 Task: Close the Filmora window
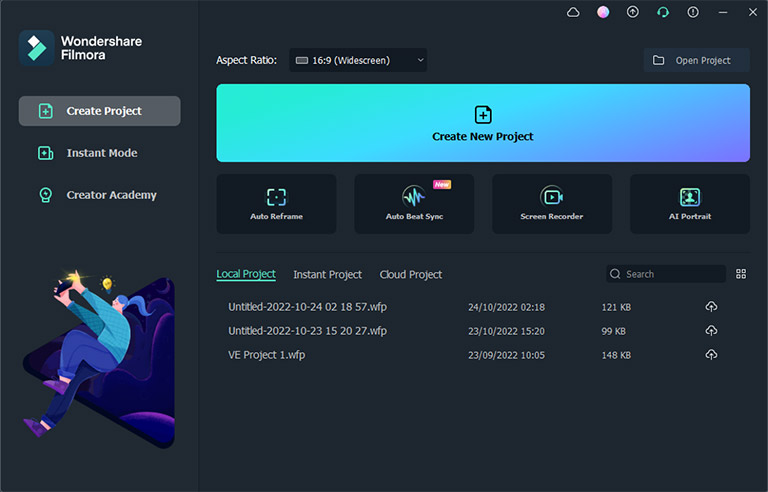[753, 12]
